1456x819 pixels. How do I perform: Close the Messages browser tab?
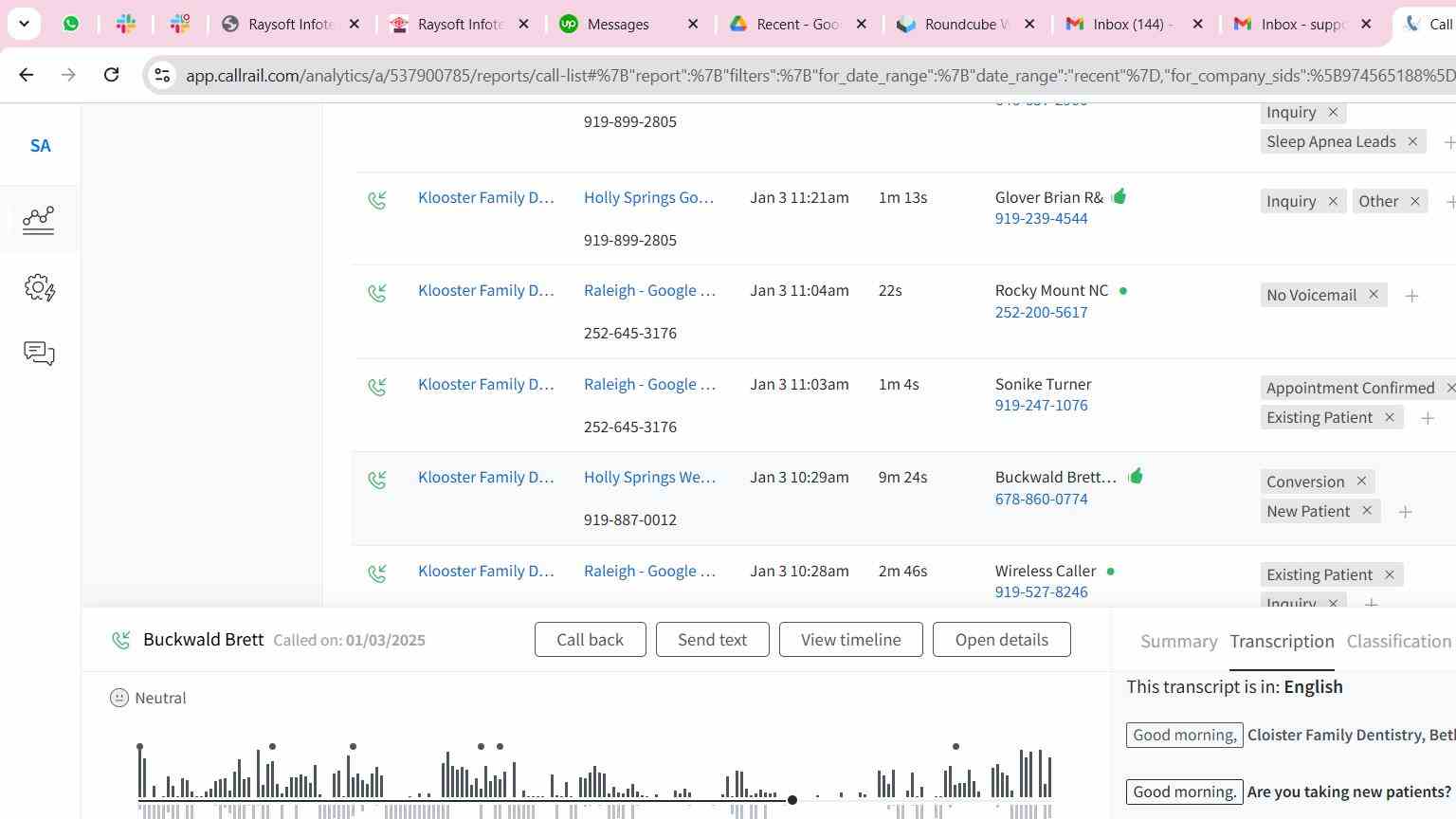click(x=693, y=24)
